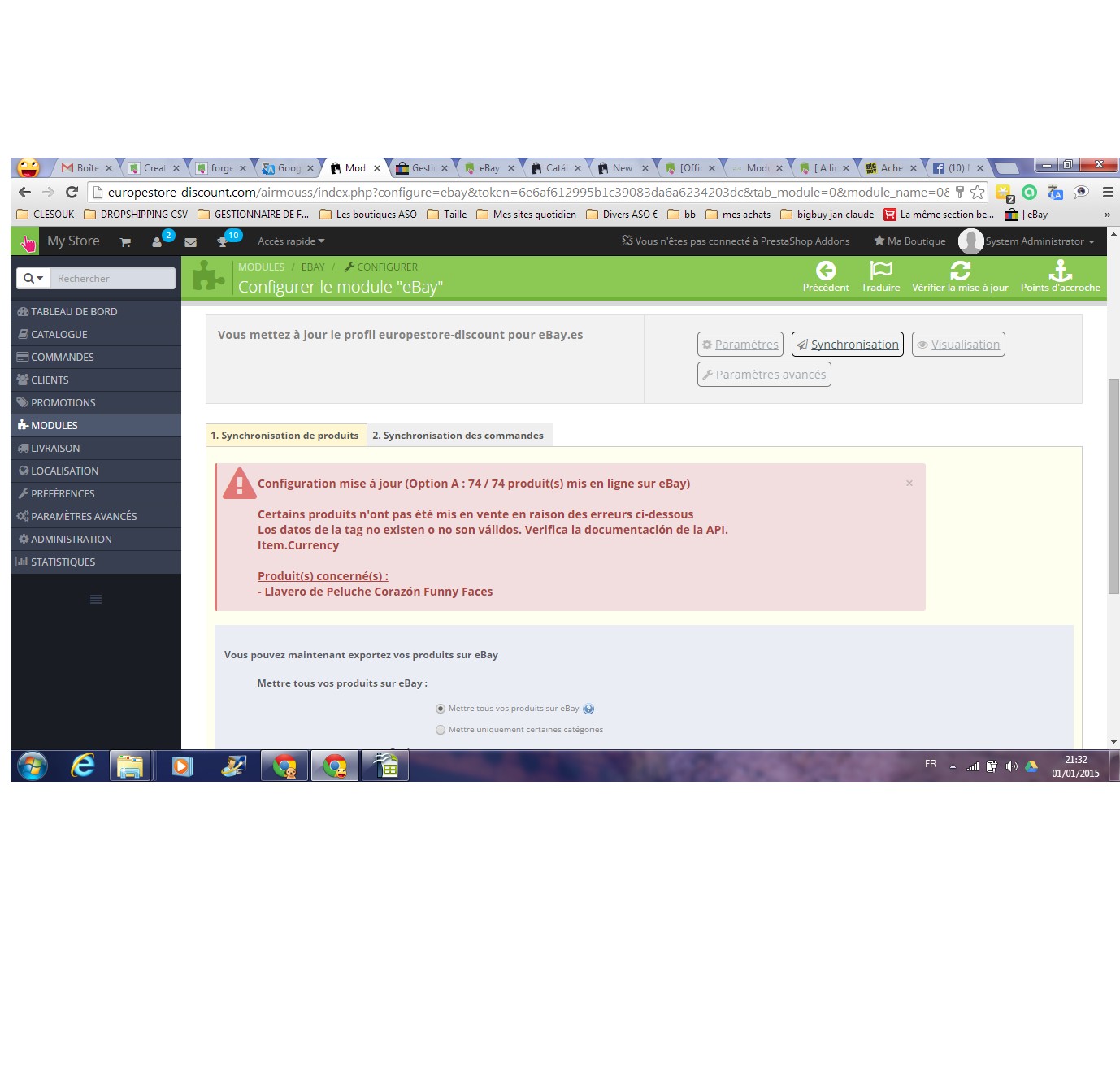
Task: Open customer notifications icon with badge 2
Action: [x=158, y=242]
